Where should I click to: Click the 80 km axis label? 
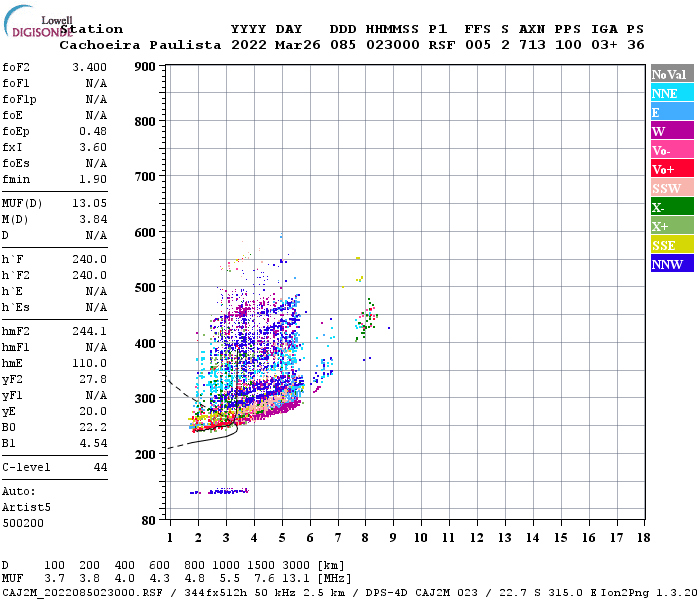click(149, 521)
